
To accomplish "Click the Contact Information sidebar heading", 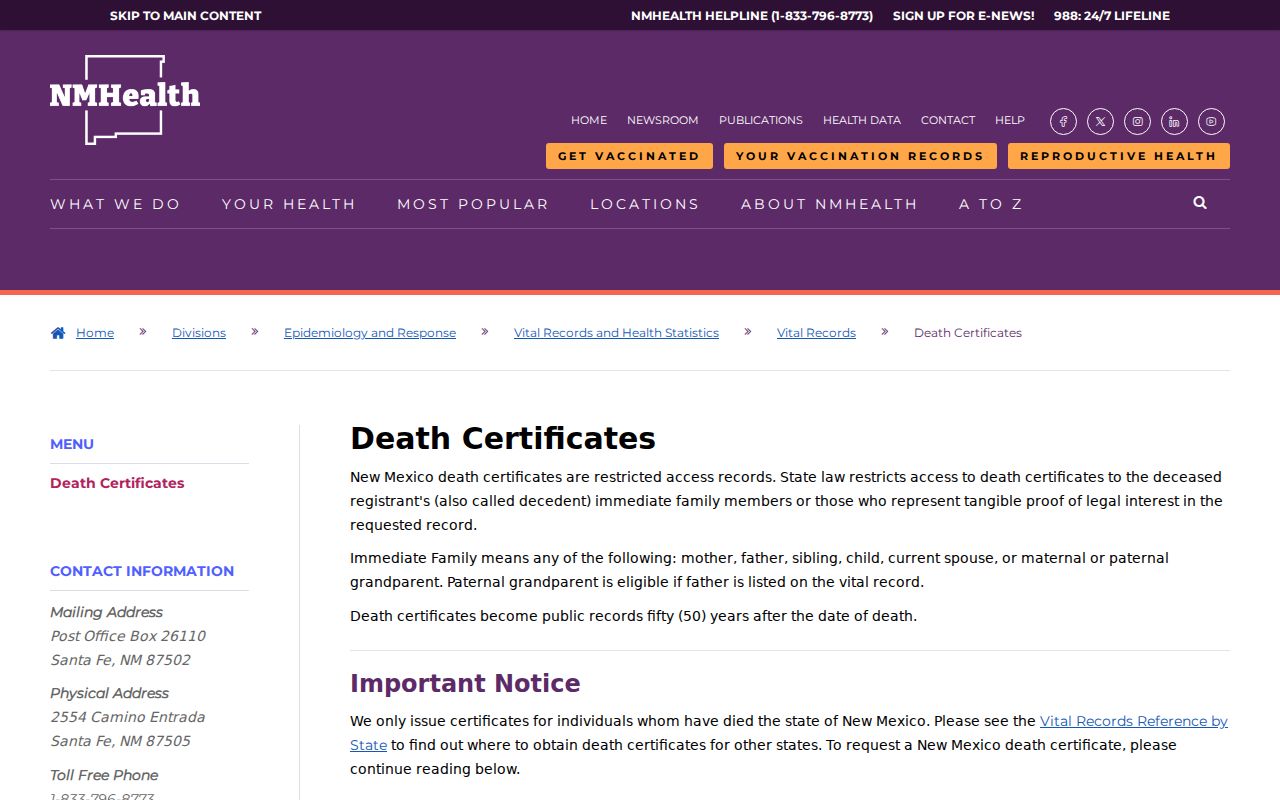I will pos(142,571).
